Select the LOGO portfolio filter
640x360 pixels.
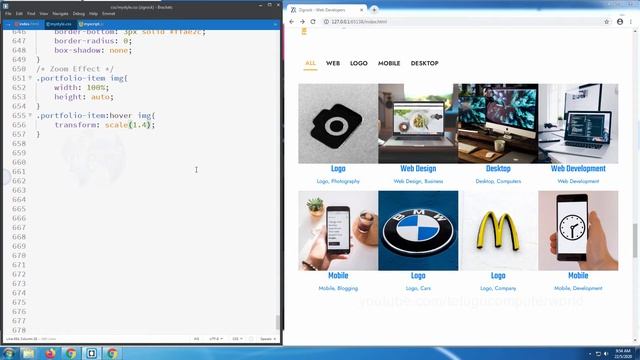coord(359,63)
